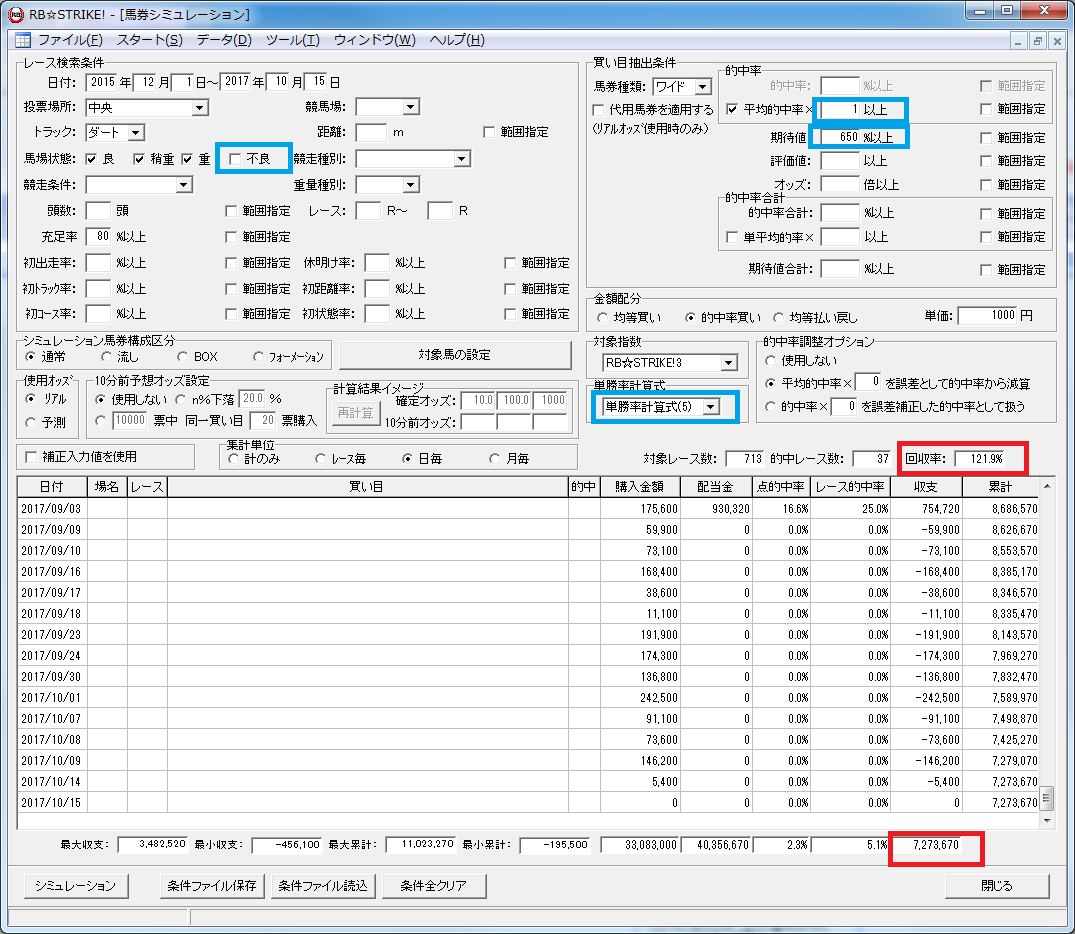Select the 2017/10/01 result row
Image resolution: width=1075 pixels, height=934 pixels.
pyautogui.click(x=529, y=698)
